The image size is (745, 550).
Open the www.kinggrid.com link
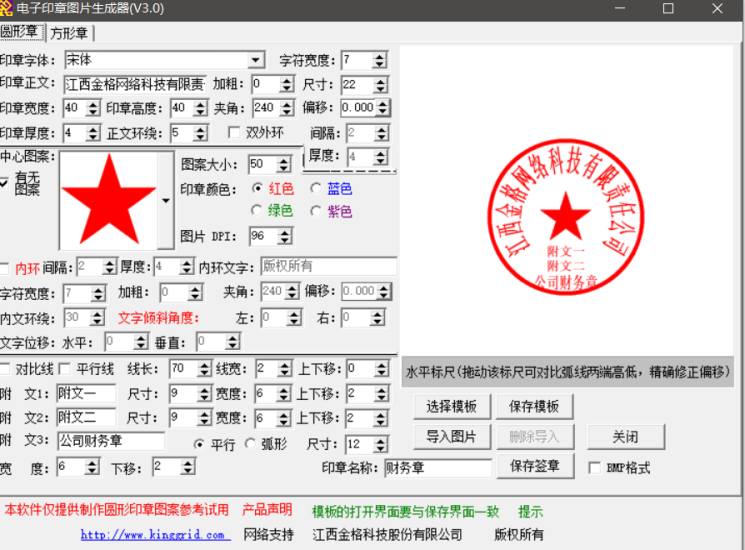[154, 535]
